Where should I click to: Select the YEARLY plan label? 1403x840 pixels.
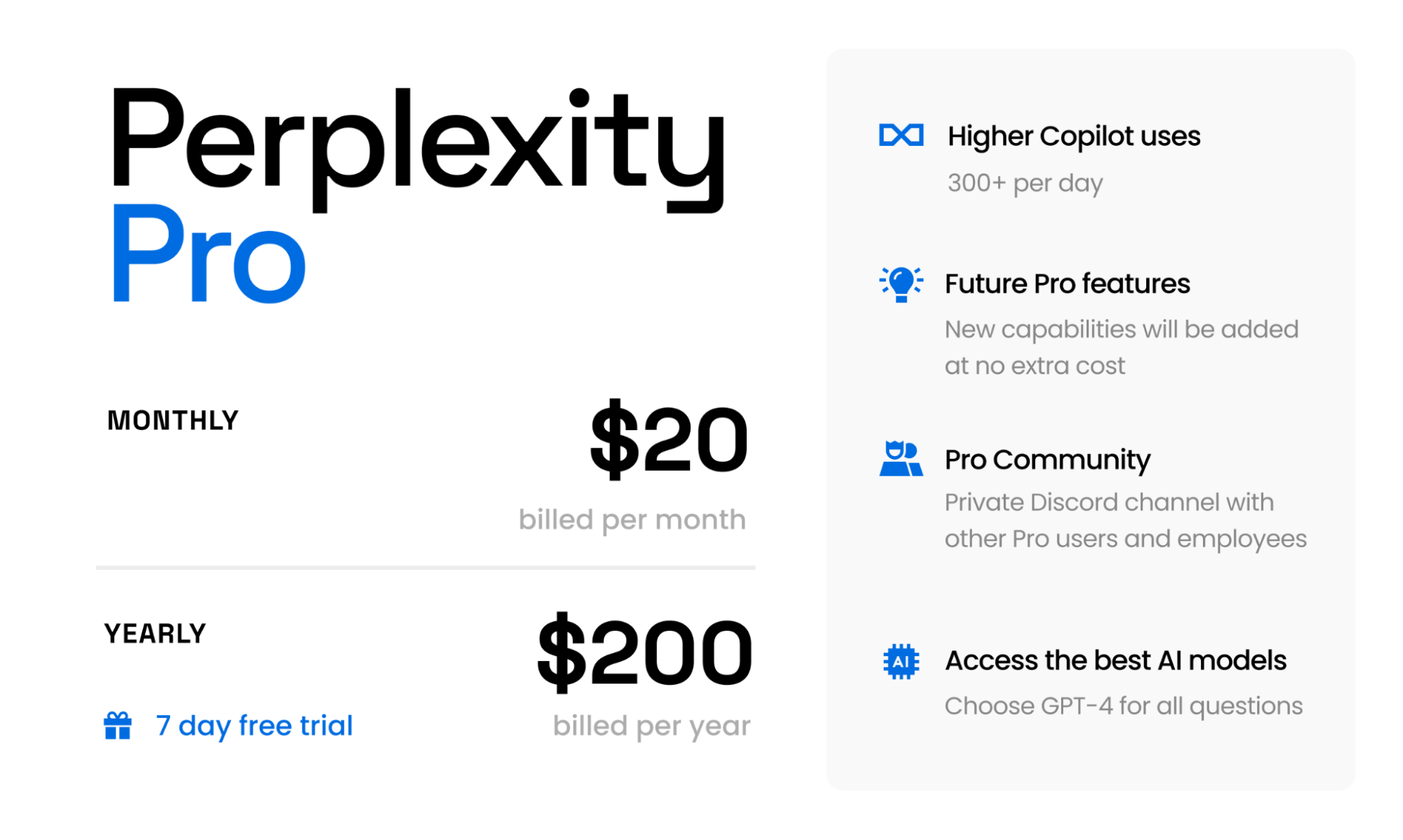click(155, 634)
